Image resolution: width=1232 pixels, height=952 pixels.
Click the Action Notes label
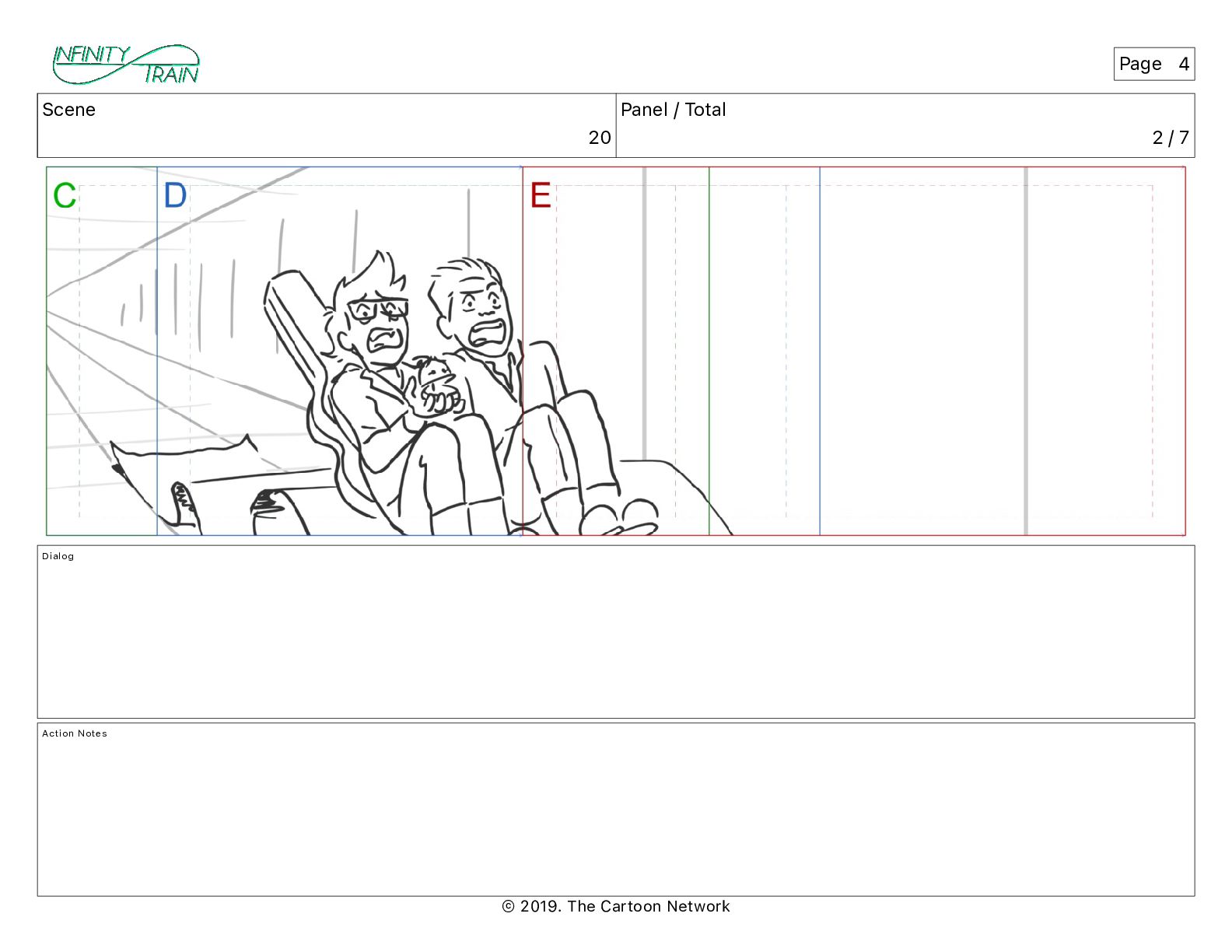pyautogui.click(x=75, y=733)
